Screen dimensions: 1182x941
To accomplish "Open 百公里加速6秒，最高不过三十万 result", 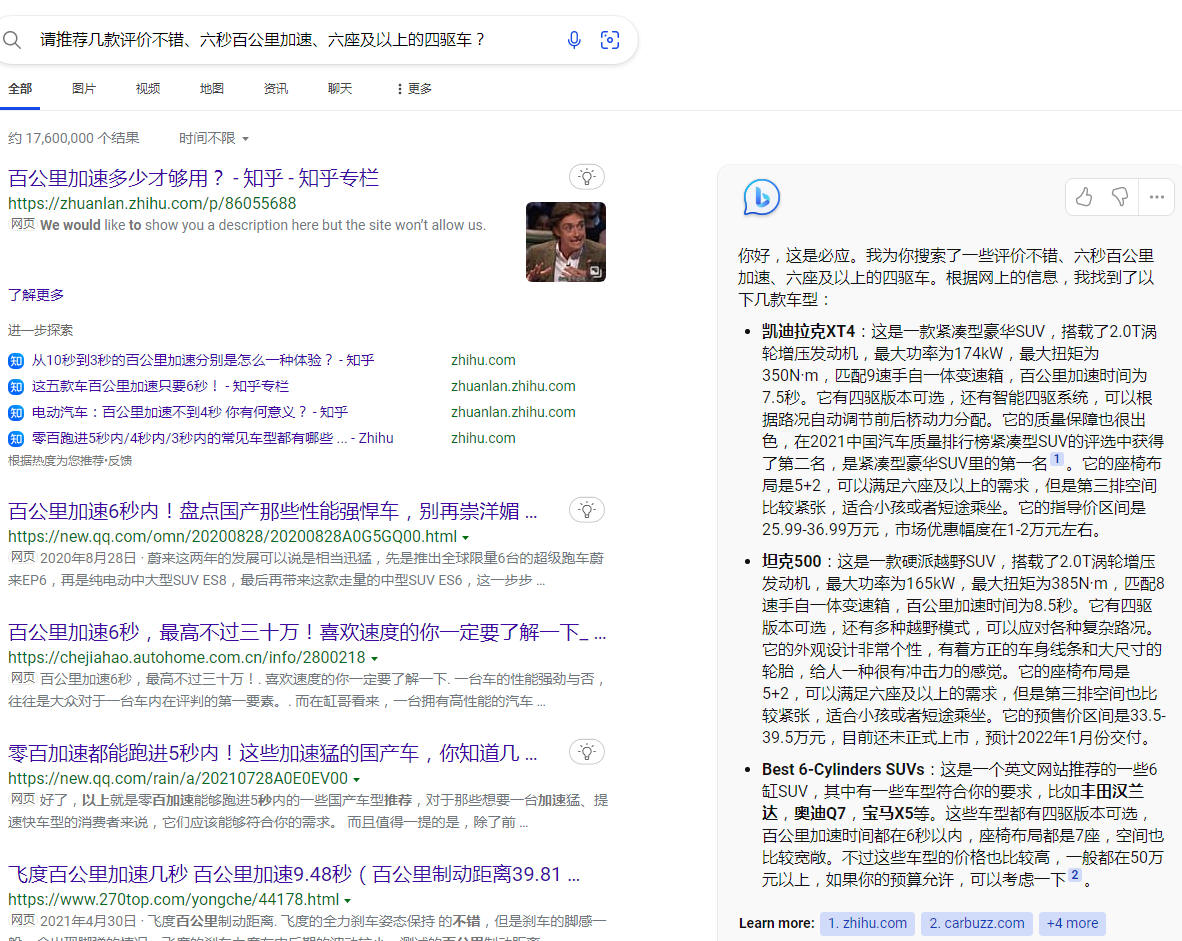I will point(307,632).
